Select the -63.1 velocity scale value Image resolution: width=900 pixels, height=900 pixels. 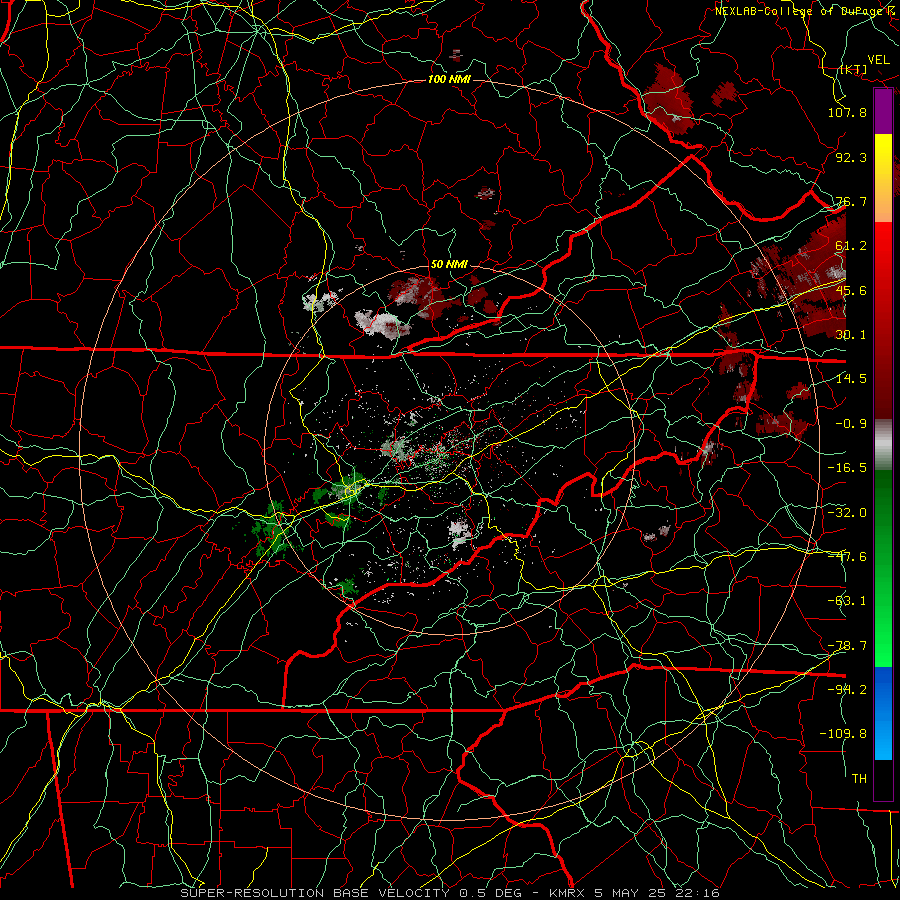(x=847, y=601)
